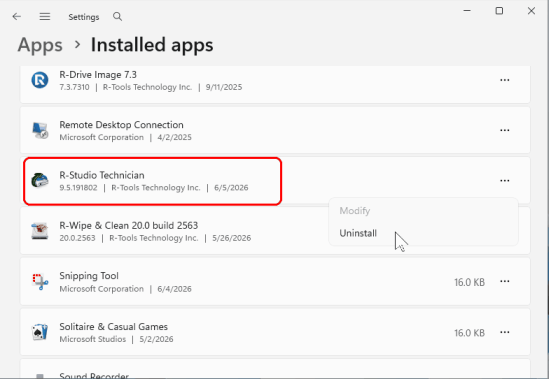Image resolution: width=549 pixels, height=379 pixels.
Task: Click the R-Studio Technician app icon
Action: pos(40,180)
